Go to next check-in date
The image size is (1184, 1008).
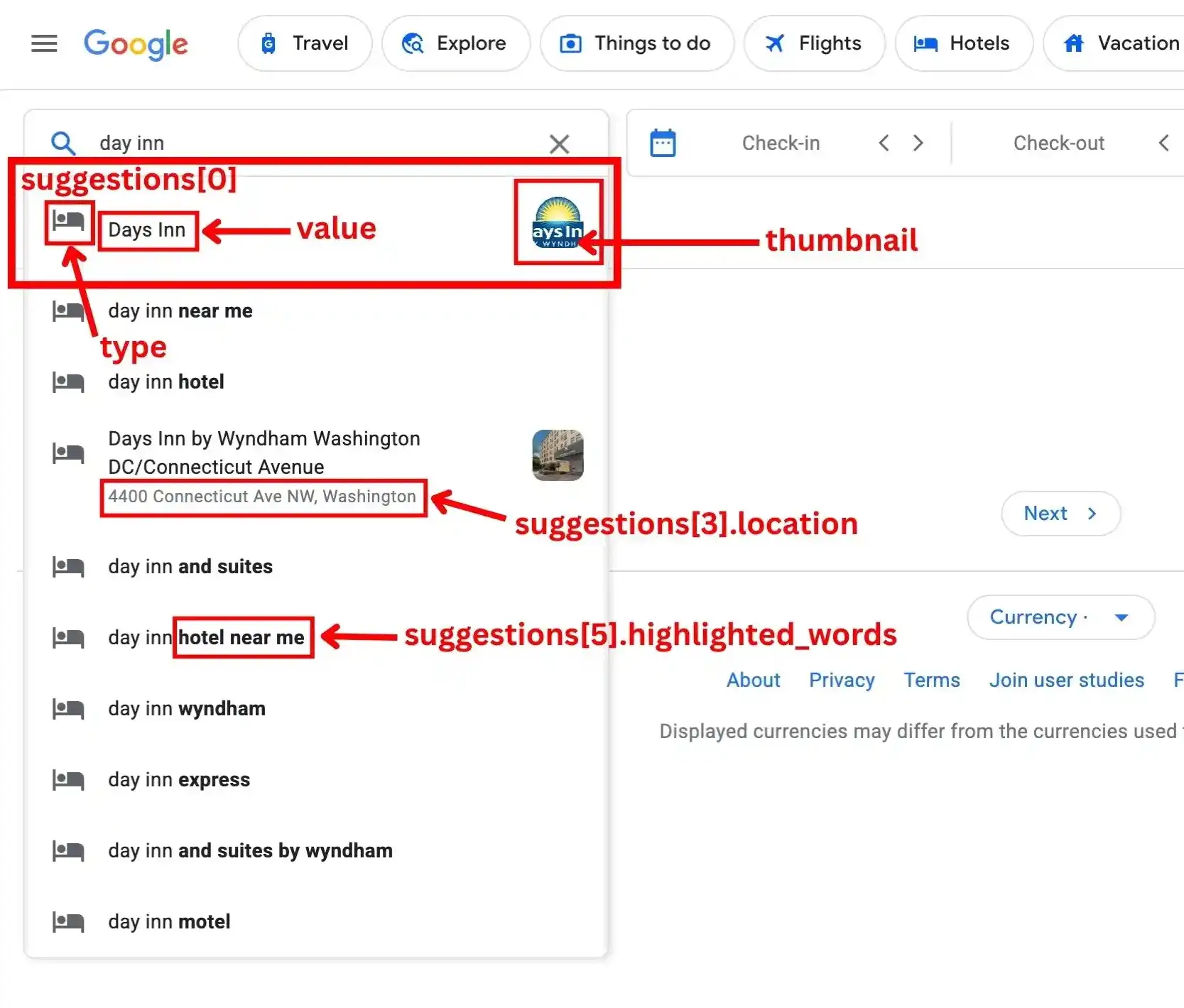(918, 143)
